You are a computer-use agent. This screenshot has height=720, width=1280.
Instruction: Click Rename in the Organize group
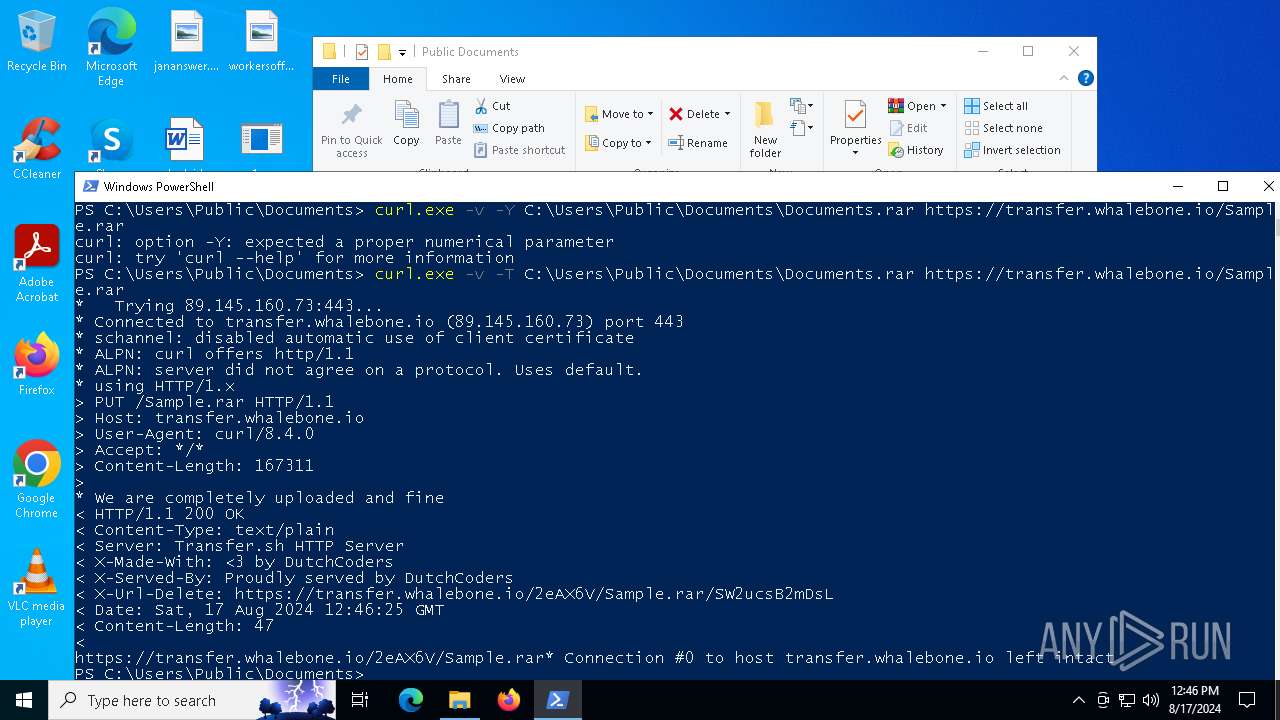tap(698, 143)
